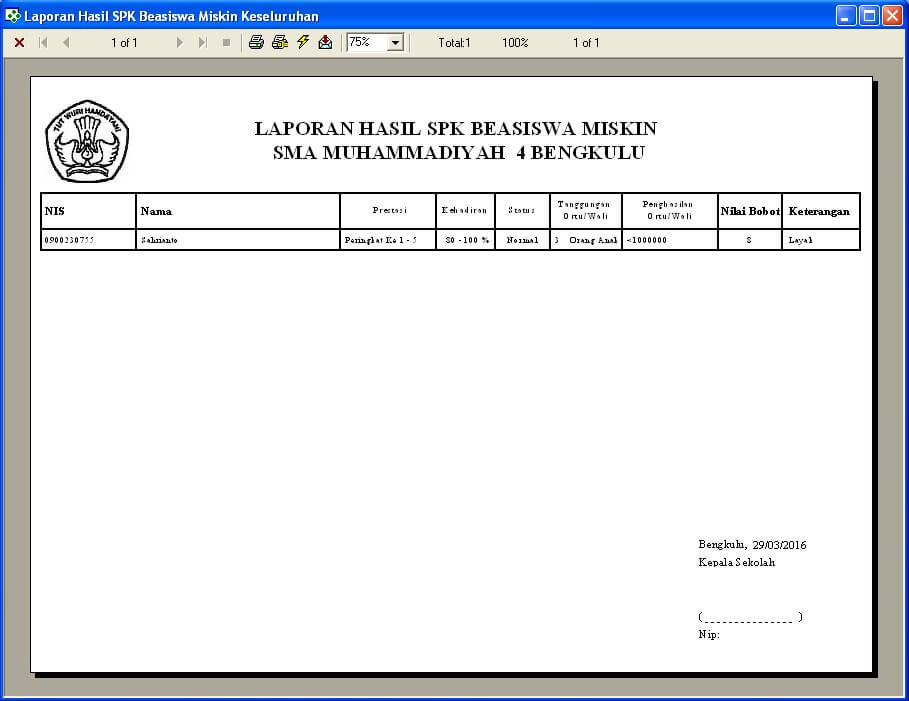Minimize the Laporan Hasil SPK window
The width and height of the screenshot is (909, 701).
point(846,16)
